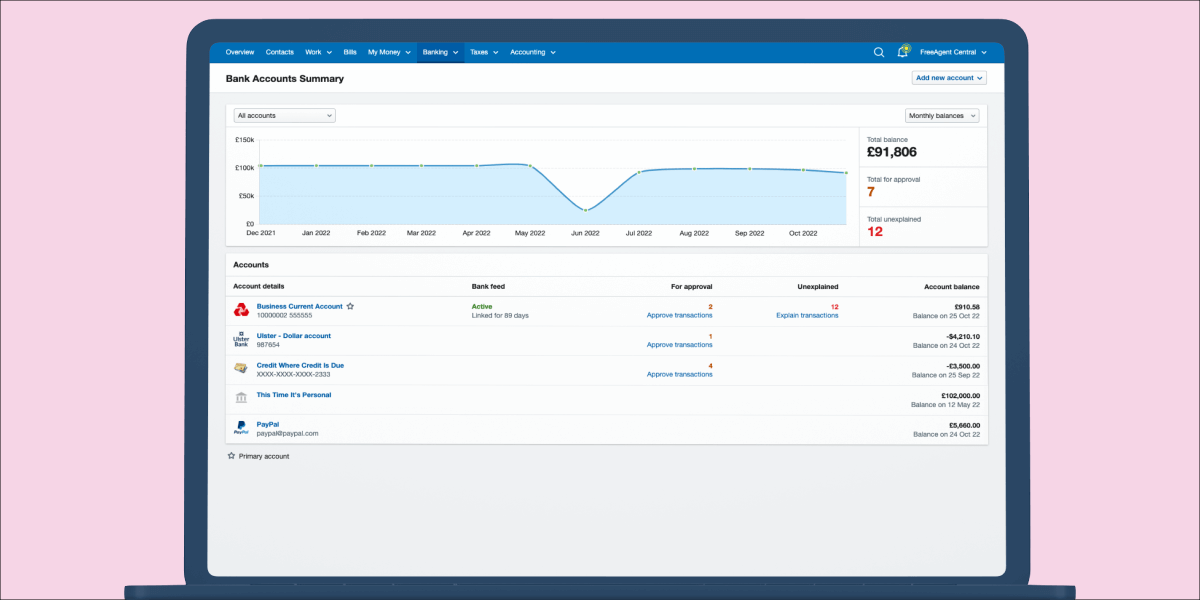Screen dimensions: 1200x600
Task: Click the Ulster Bank logo icon
Action: pyautogui.click(x=241, y=340)
